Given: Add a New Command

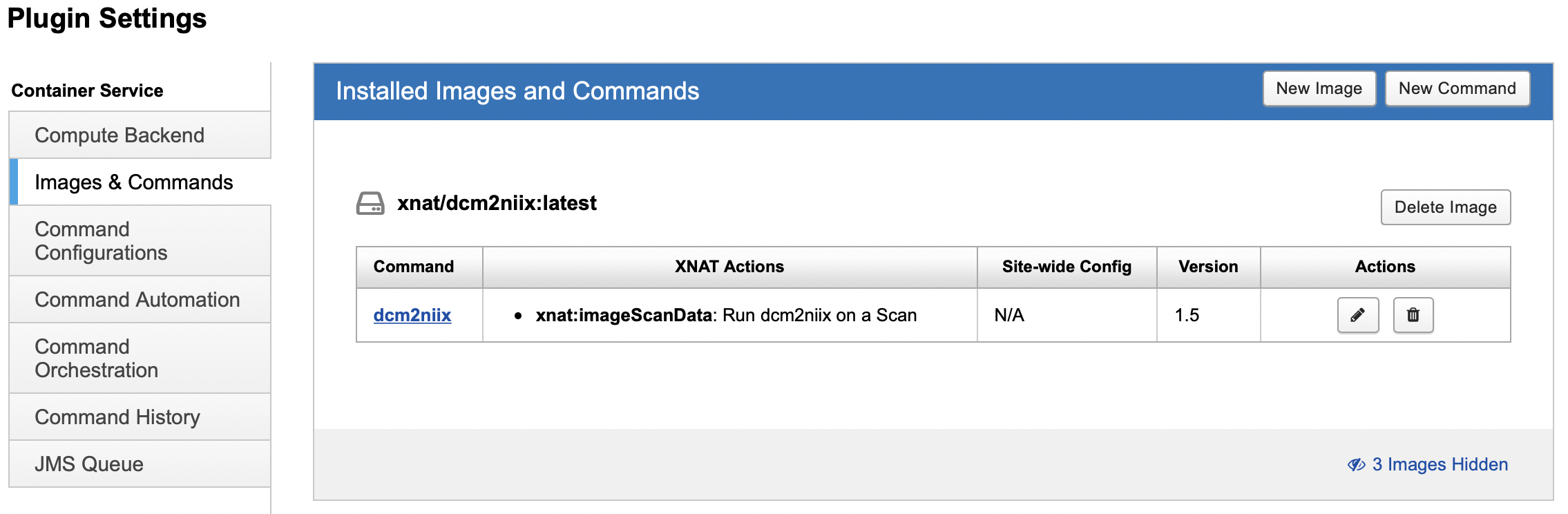Looking at the screenshot, I should [1457, 88].
